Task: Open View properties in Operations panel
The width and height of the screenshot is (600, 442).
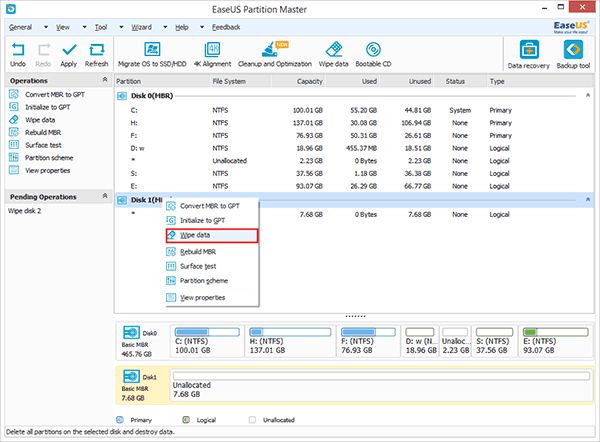Action: coord(39,170)
